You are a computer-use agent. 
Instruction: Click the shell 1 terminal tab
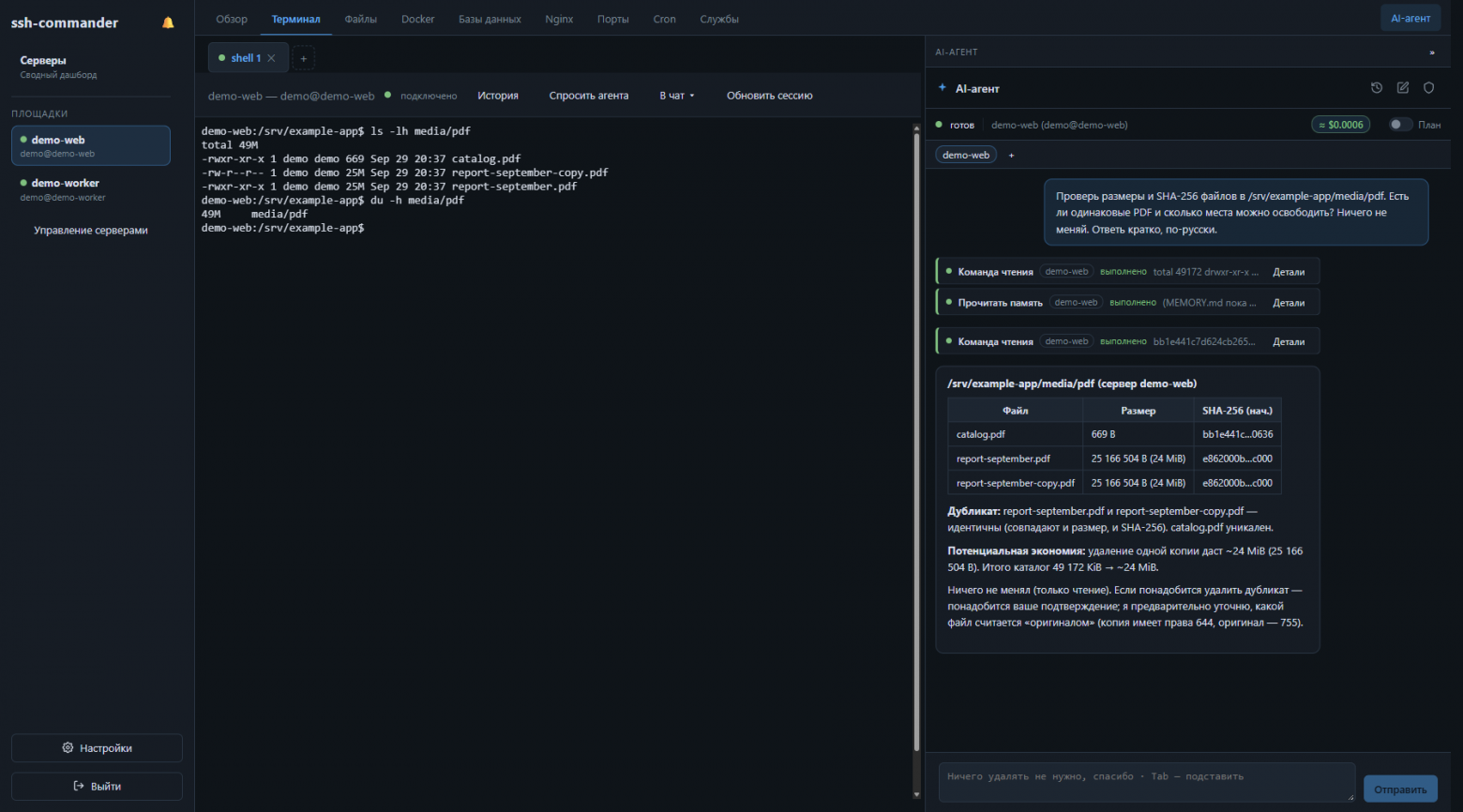pyautogui.click(x=247, y=58)
